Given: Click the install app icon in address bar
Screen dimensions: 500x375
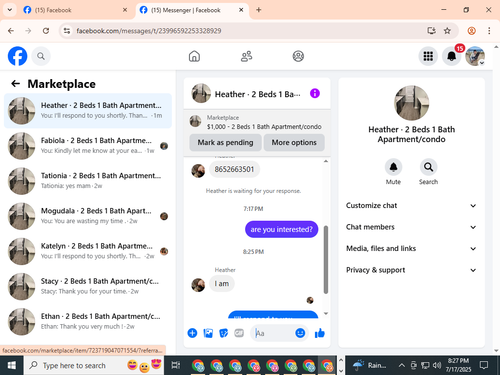Looking at the screenshot, I should (x=431, y=31).
